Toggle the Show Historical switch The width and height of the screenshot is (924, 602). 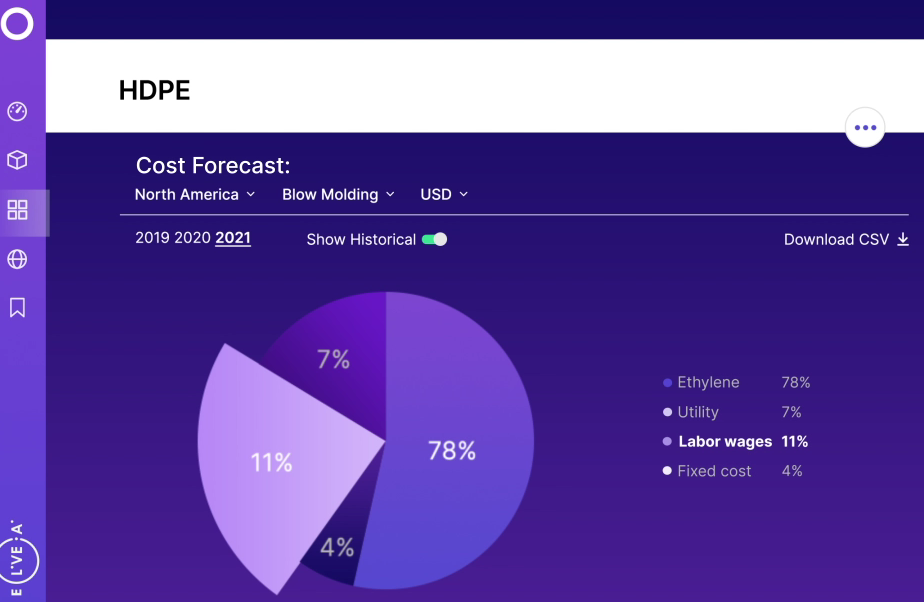coord(434,240)
